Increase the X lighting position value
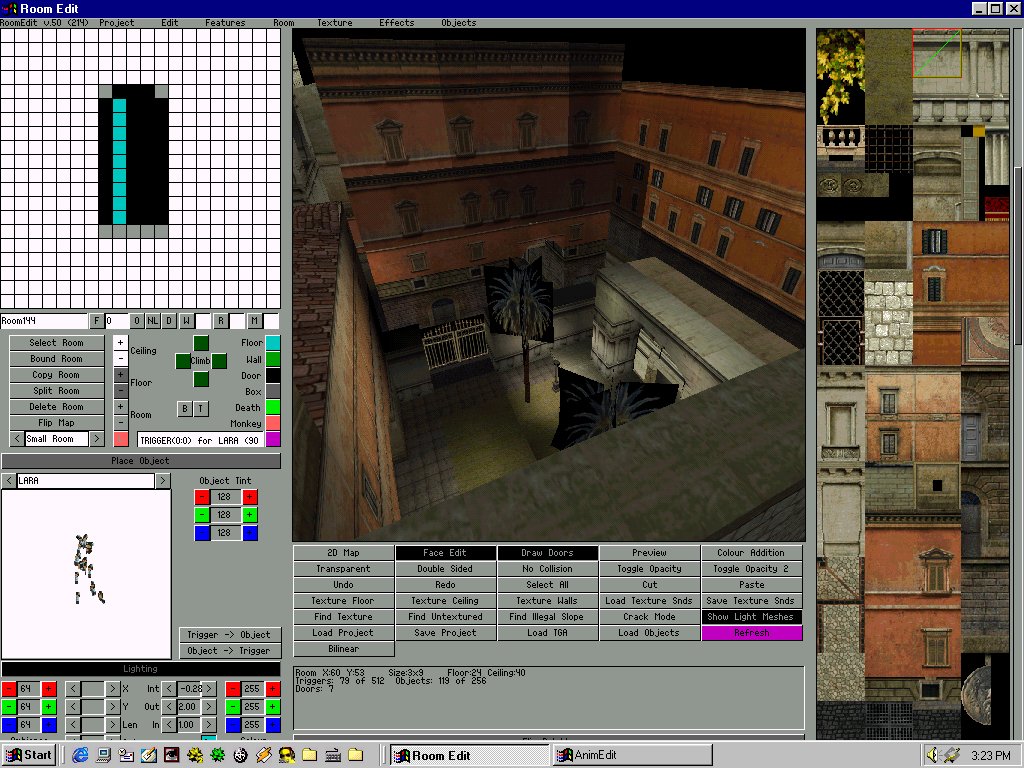Viewport: 1024px width, 768px height. [112, 688]
